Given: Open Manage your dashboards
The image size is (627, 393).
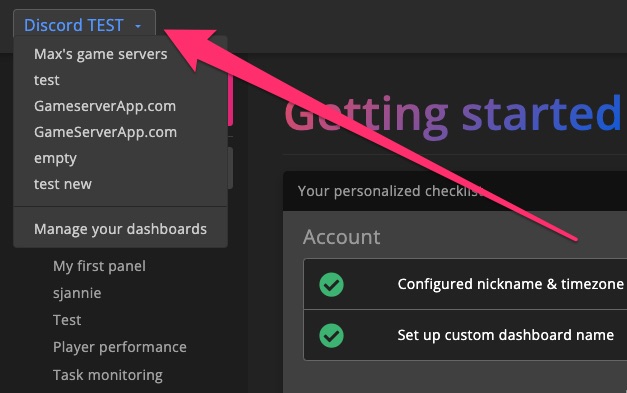Looking at the screenshot, I should 120,229.
